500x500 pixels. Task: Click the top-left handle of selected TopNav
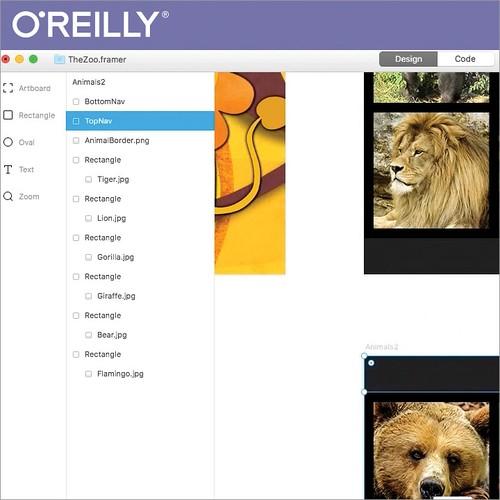(x=364, y=356)
